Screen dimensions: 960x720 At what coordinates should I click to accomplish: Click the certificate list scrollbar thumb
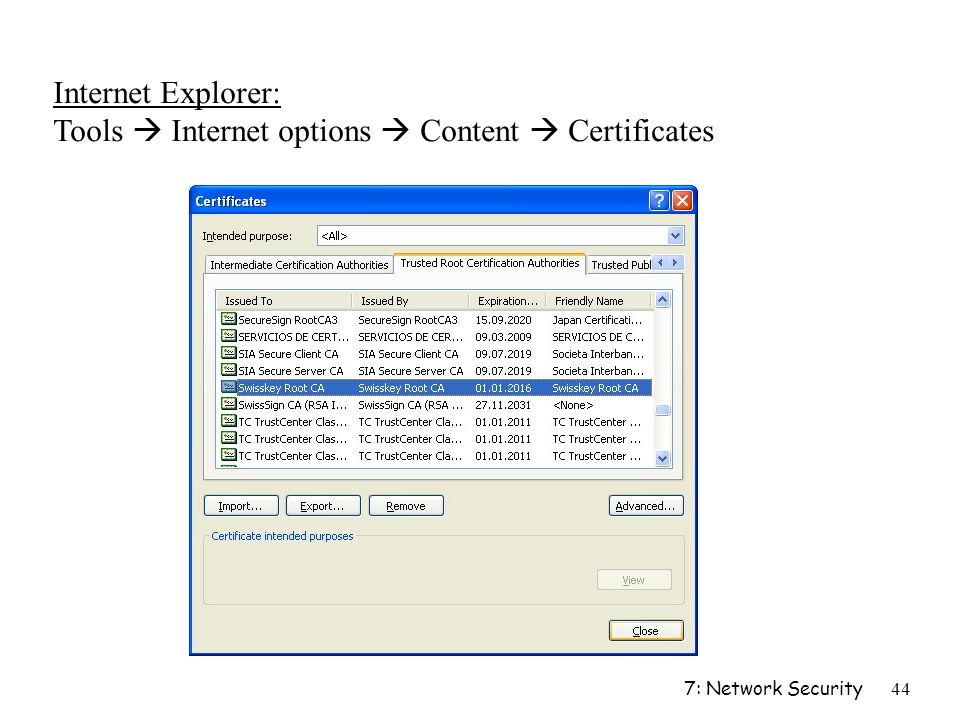(x=662, y=410)
